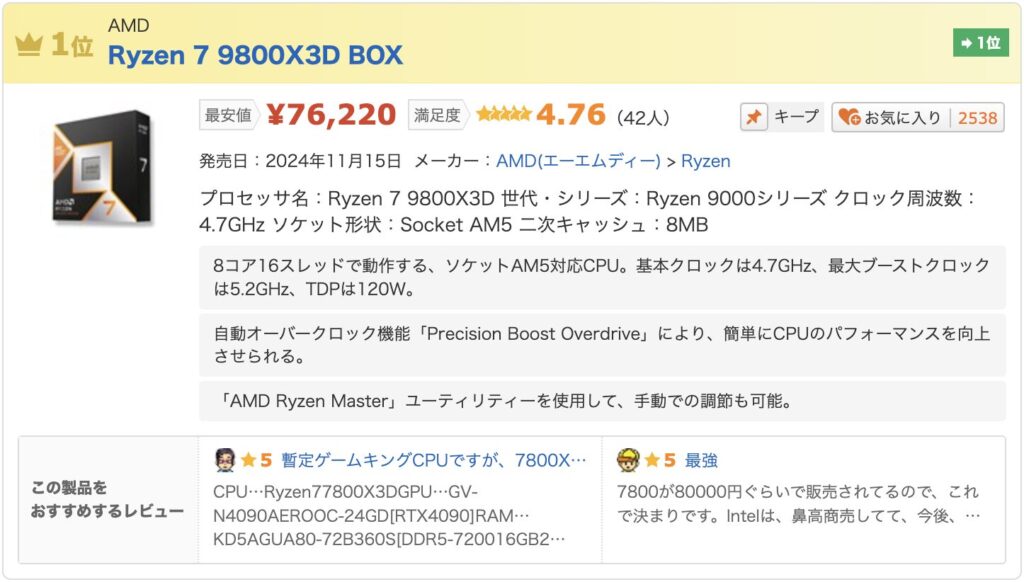Open the Ryzen series link

[706, 161]
